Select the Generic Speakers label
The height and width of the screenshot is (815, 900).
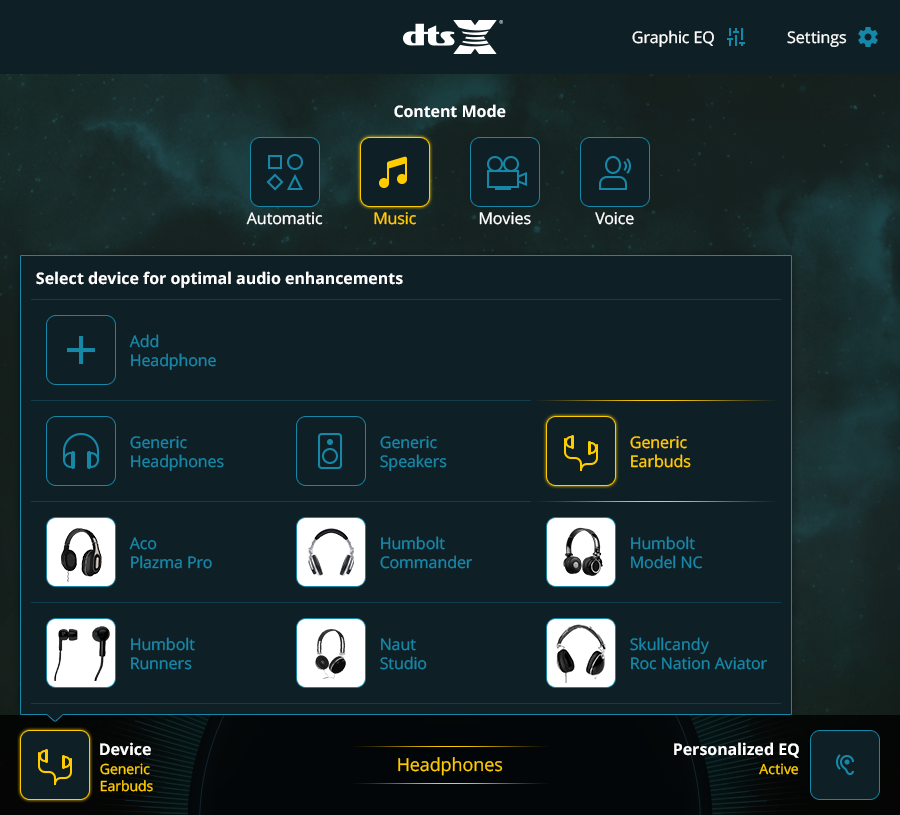tap(413, 452)
